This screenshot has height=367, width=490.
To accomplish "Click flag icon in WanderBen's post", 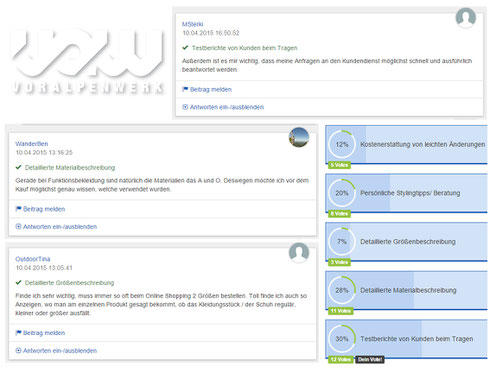I will tap(18, 209).
